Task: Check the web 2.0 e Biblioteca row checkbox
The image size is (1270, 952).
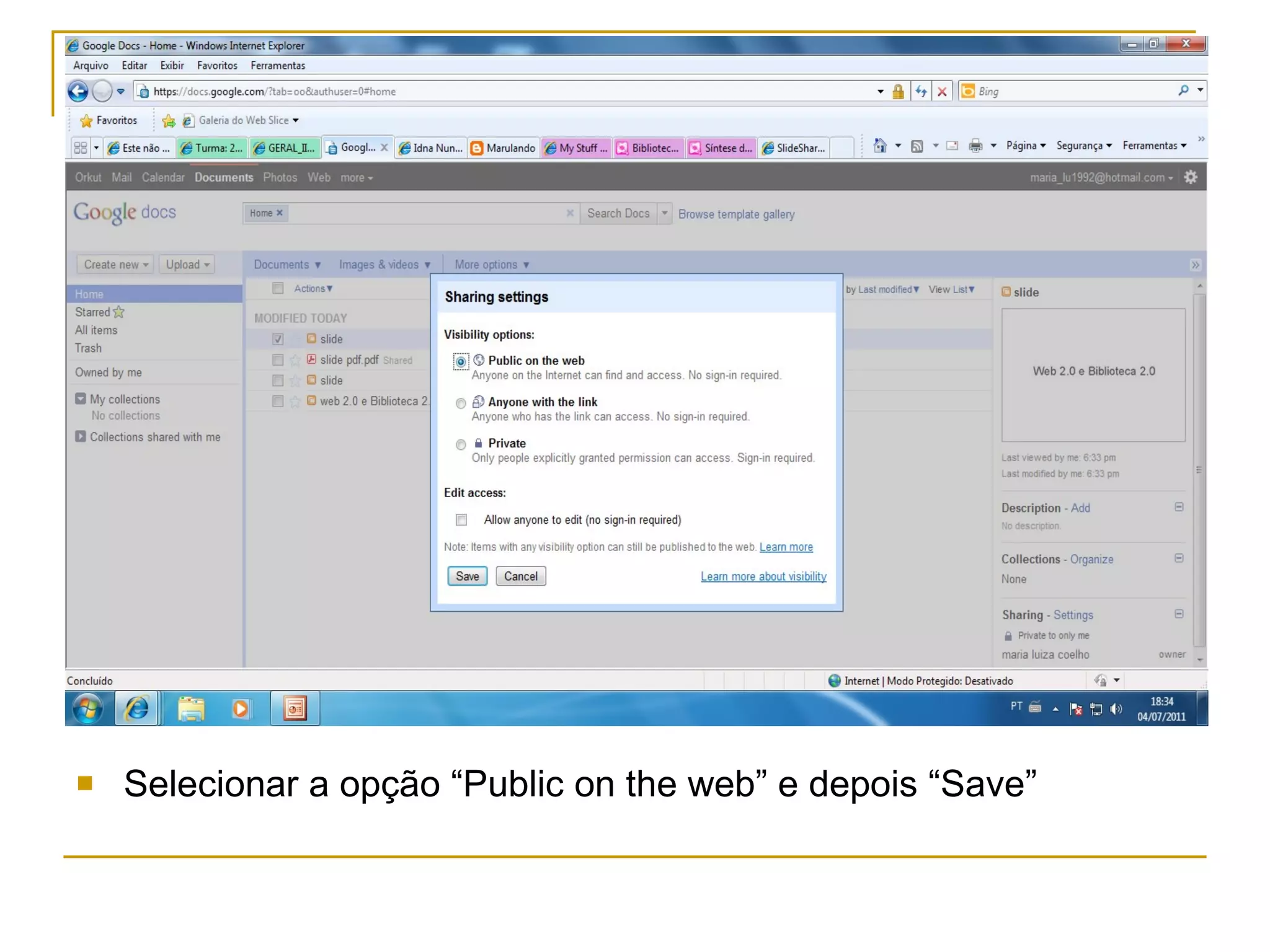Action: pyautogui.click(x=278, y=401)
